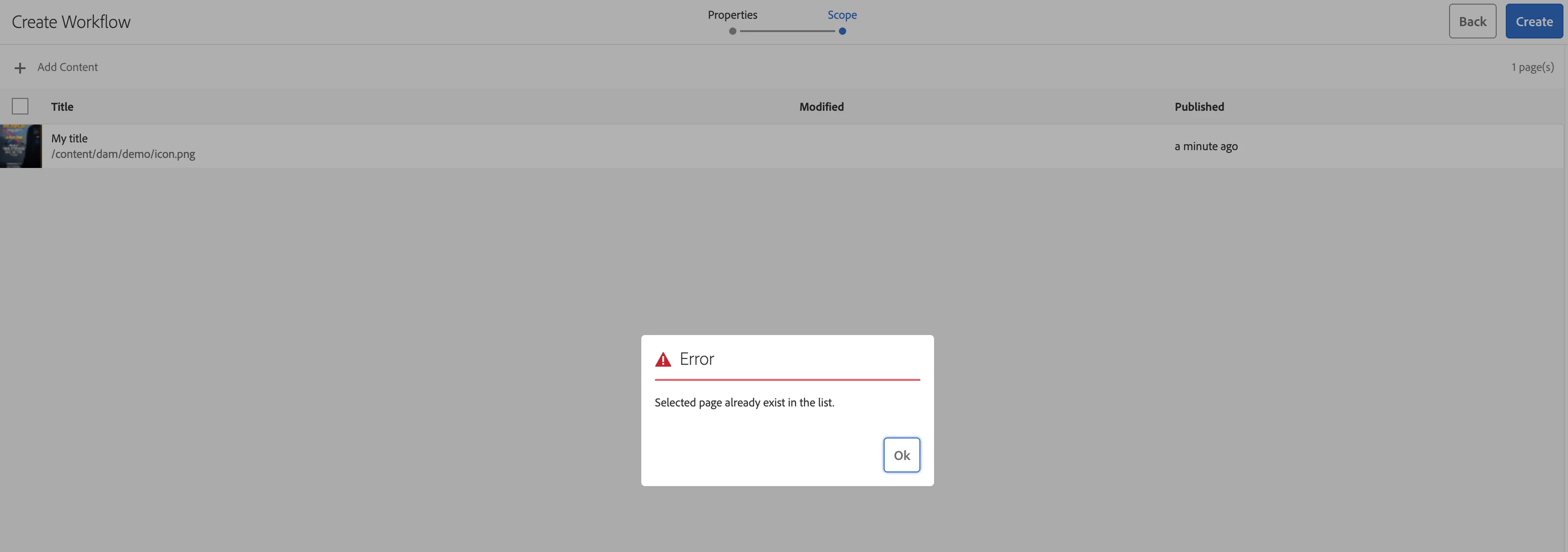Click the icon.png asset thumbnail
The height and width of the screenshot is (552, 1568).
pyautogui.click(x=21, y=146)
